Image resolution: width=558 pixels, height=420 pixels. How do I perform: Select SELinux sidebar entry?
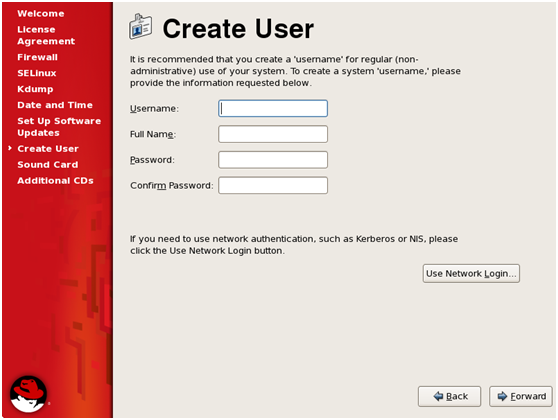coord(37,73)
